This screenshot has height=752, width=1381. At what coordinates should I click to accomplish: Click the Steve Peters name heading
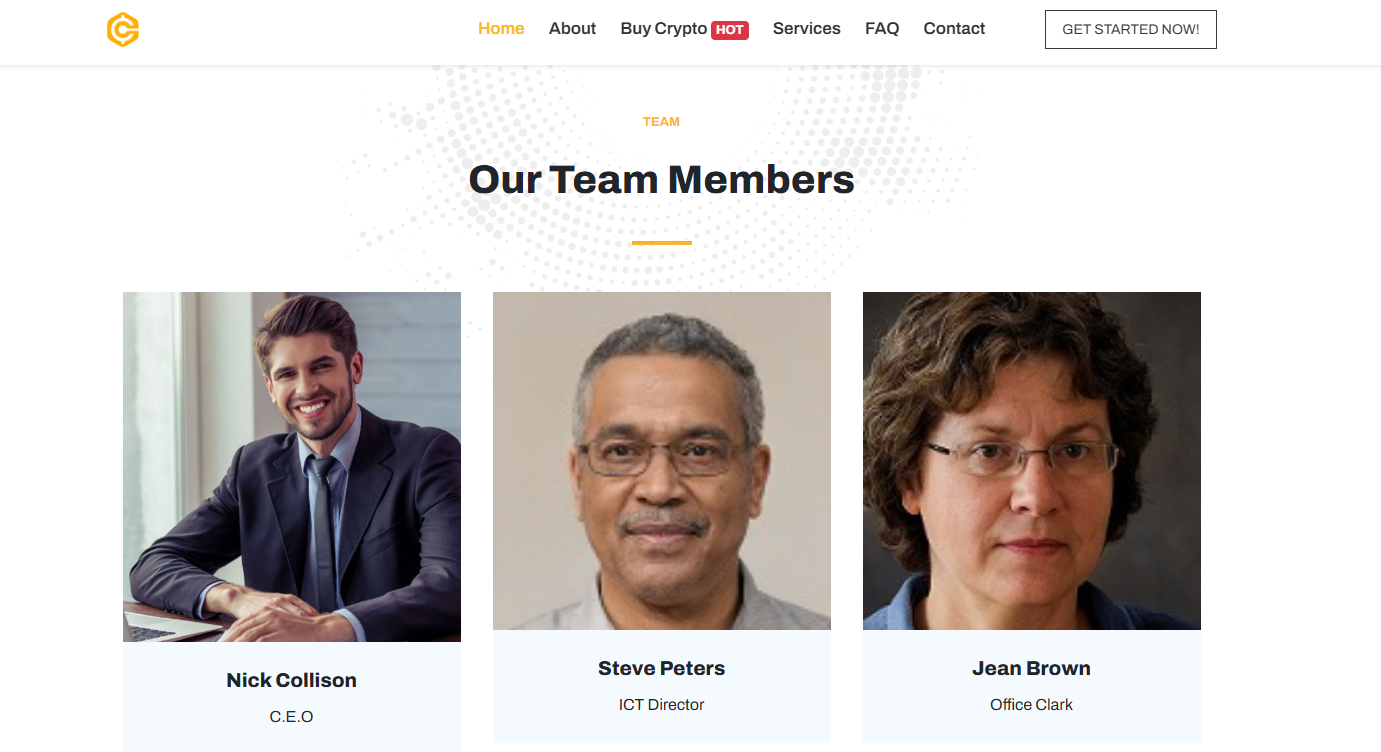point(662,668)
